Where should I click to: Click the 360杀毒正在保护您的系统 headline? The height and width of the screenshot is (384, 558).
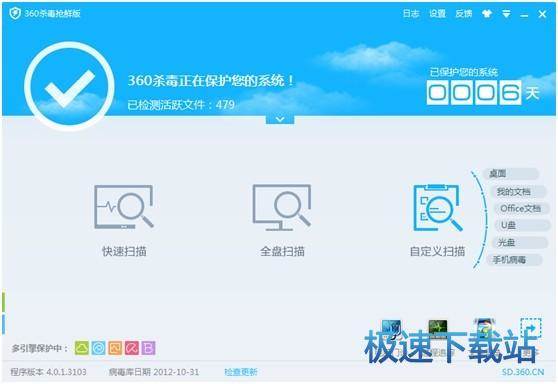pos(211,80)
